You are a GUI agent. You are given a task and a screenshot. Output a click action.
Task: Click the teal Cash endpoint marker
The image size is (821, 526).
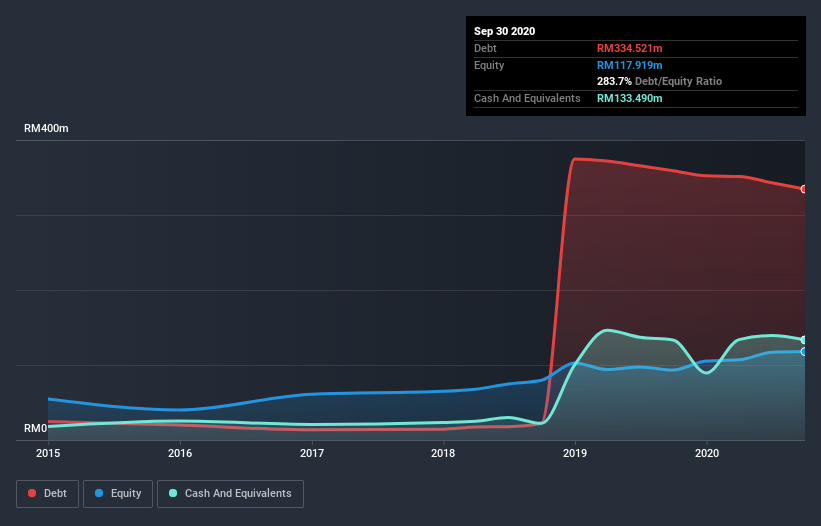804,340
